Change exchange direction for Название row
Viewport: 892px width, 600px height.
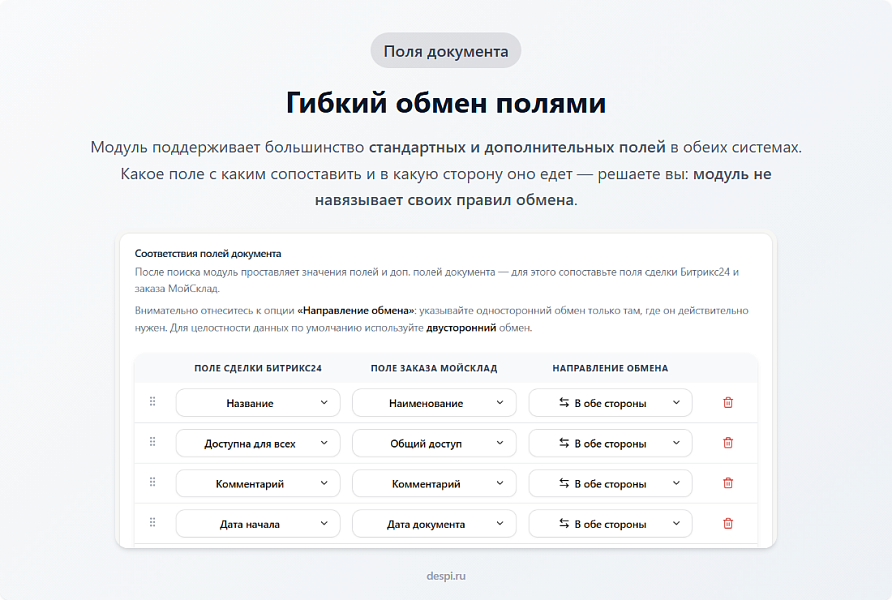point(610,403)
